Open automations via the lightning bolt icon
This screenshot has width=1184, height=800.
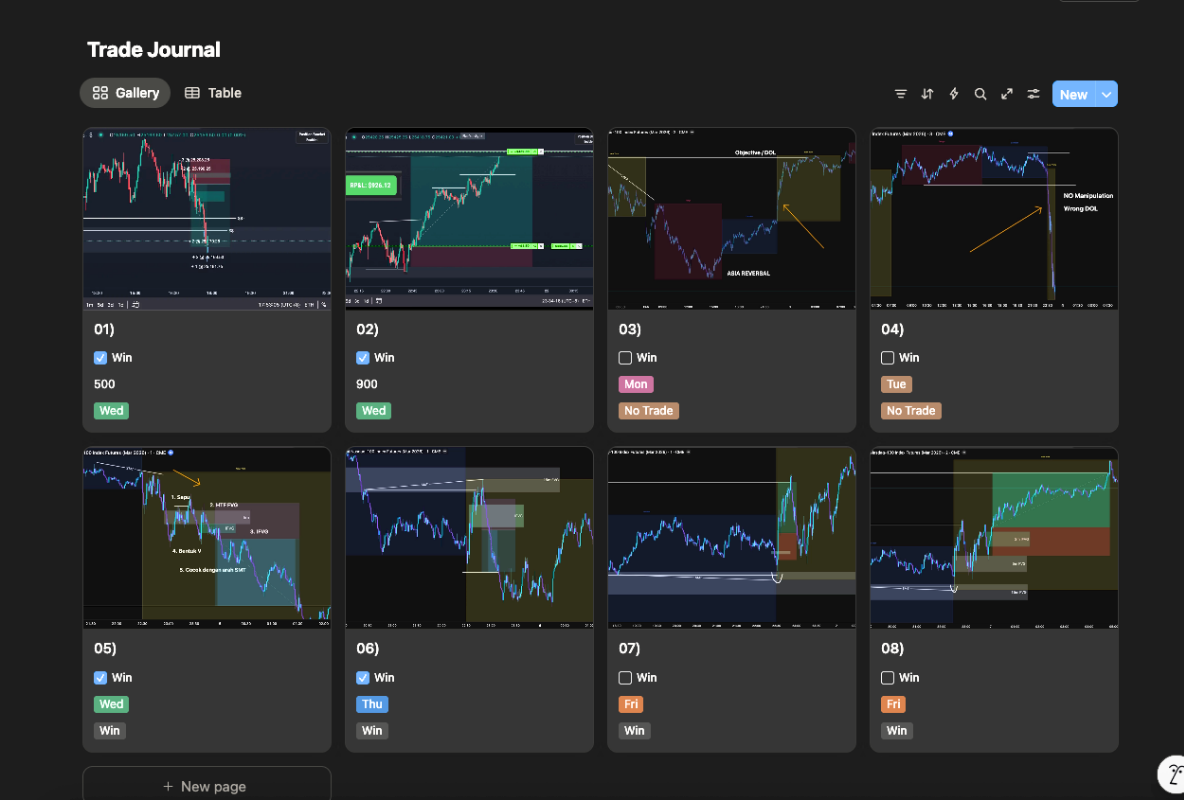pyautogui.click(x=954, y=94)
